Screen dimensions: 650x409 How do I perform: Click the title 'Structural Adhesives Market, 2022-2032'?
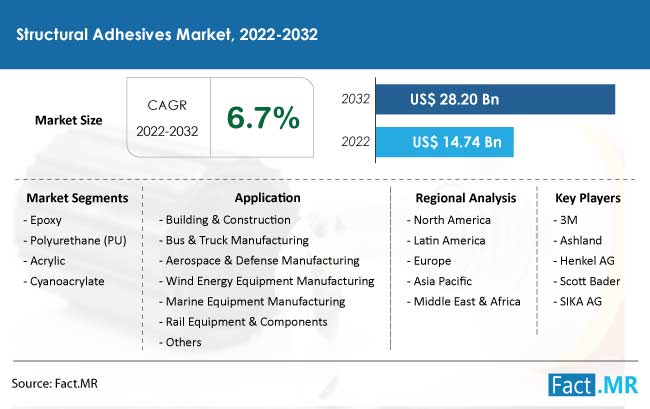(x=167, y=34)
